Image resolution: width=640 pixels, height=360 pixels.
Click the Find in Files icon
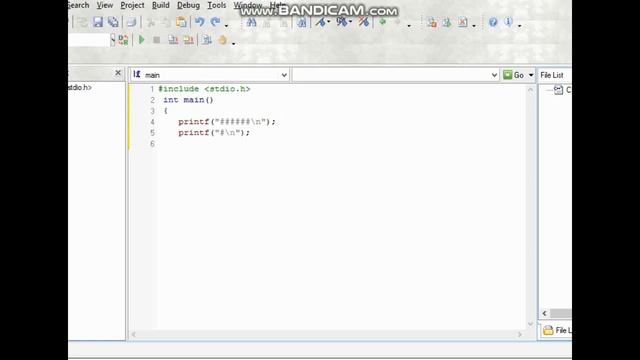[x=302, y=22]
